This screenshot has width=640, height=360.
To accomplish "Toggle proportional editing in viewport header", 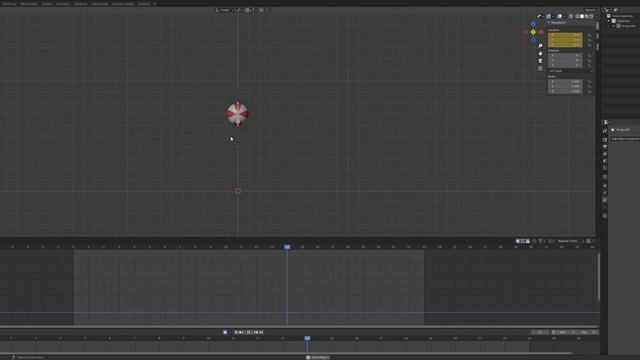I will [262, 10].
